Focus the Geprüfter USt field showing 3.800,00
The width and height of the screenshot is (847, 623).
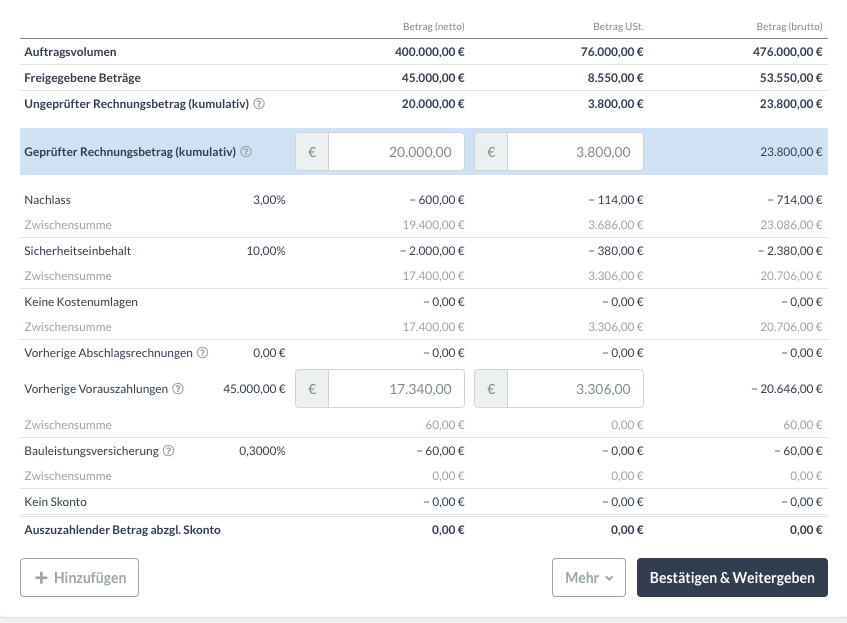point(575,152)
